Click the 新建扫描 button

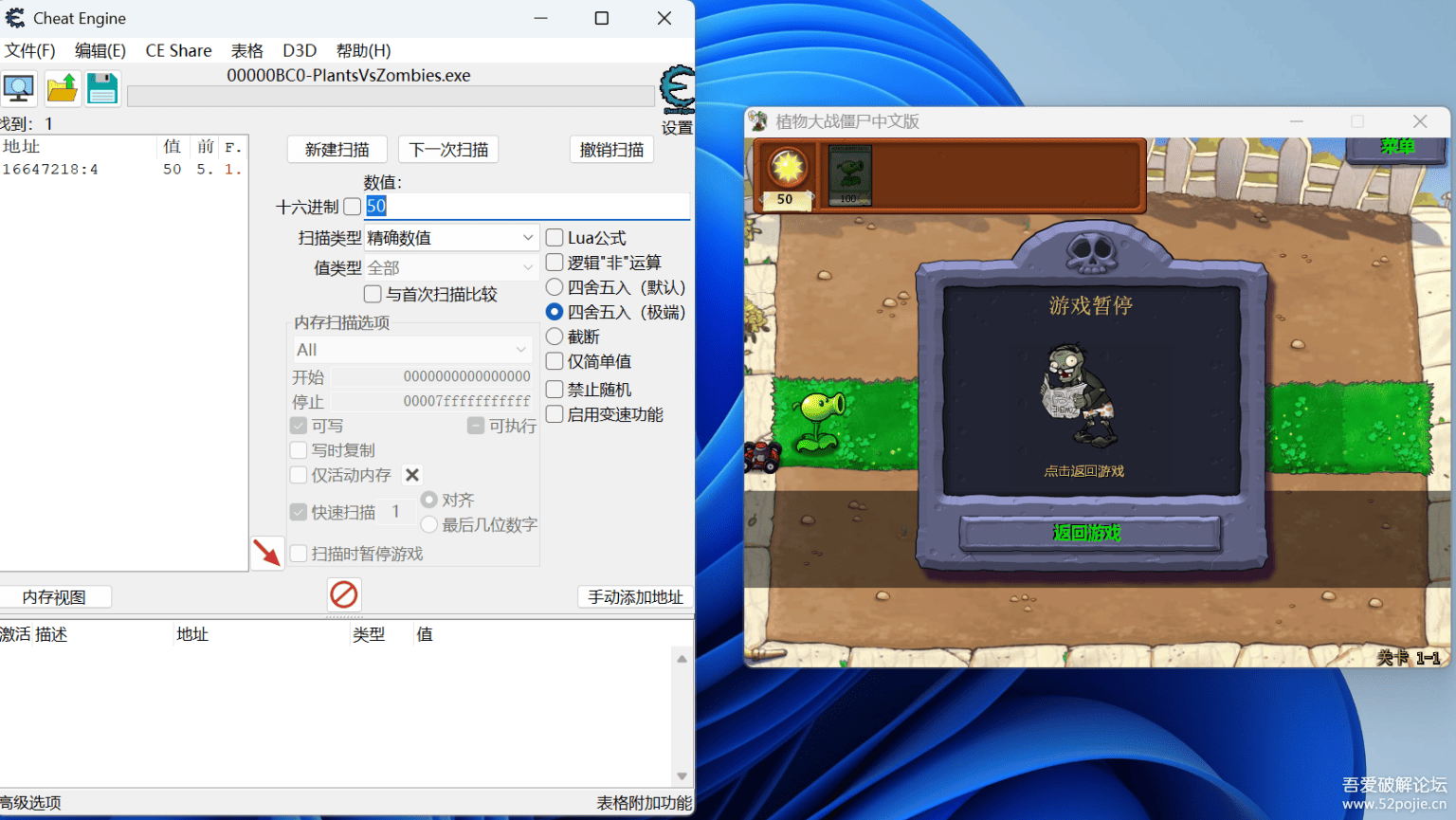[337, 150]
